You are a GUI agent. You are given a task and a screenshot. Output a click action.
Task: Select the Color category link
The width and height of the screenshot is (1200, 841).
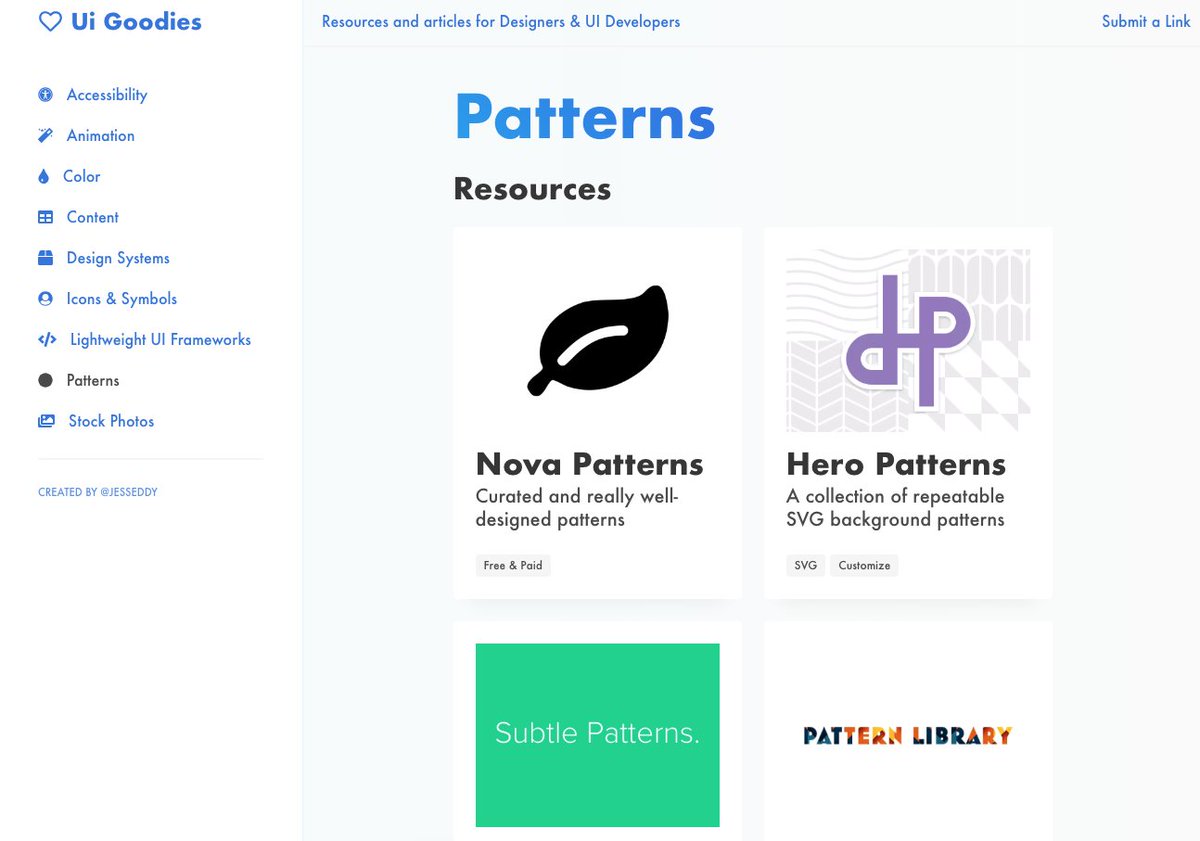tap(81, 177)
